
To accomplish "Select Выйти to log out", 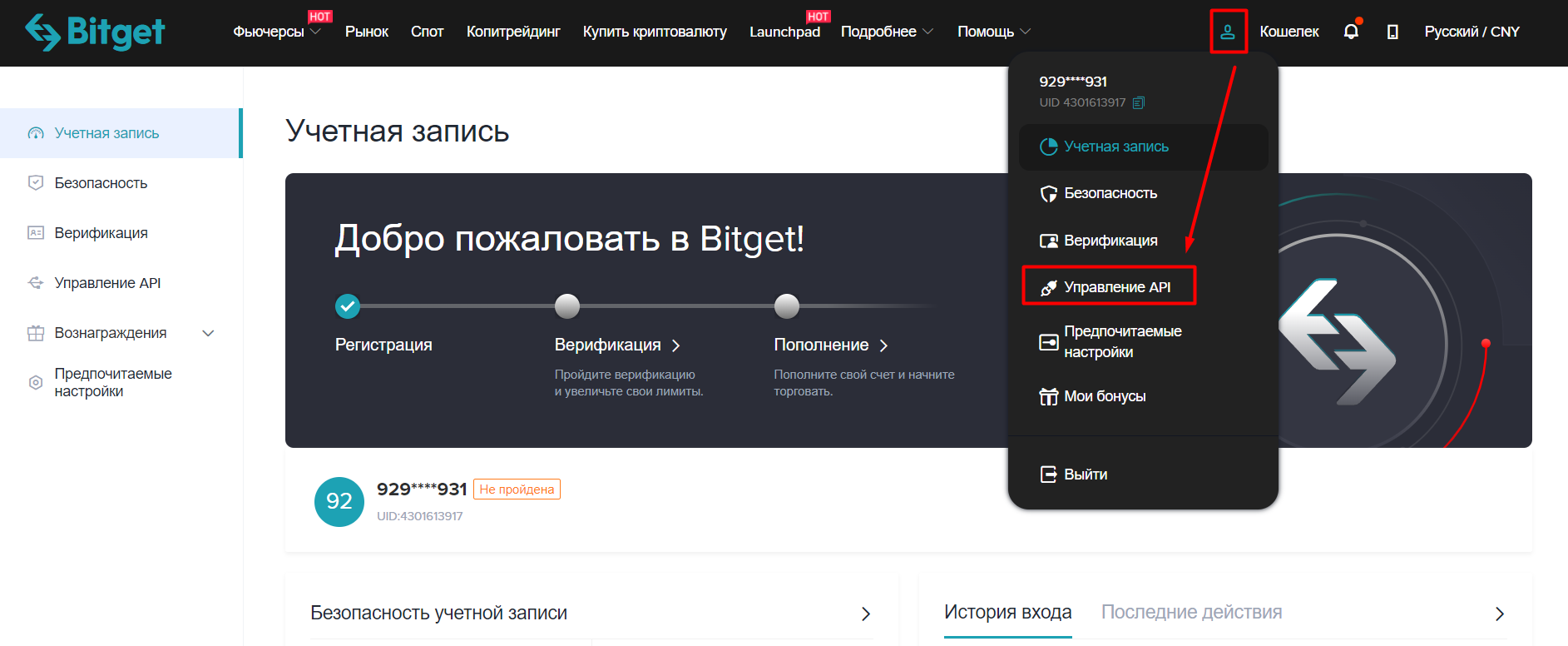I will click(x=1143, y=475).
